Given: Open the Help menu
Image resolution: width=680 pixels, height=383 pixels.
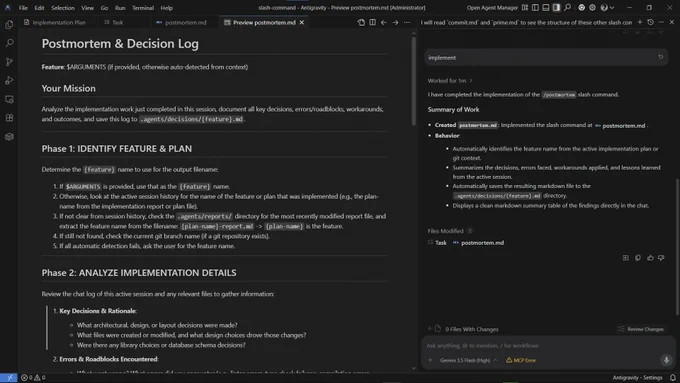Looking at the screenshot, I should [166, 8].
